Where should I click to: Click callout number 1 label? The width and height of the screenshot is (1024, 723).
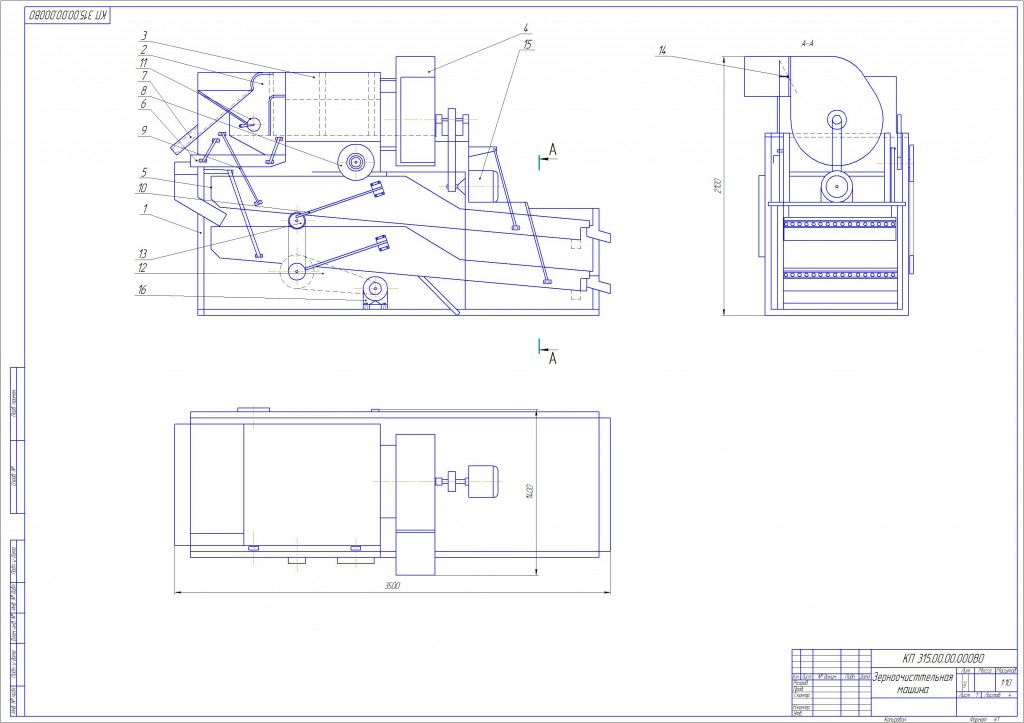[144, 209]
